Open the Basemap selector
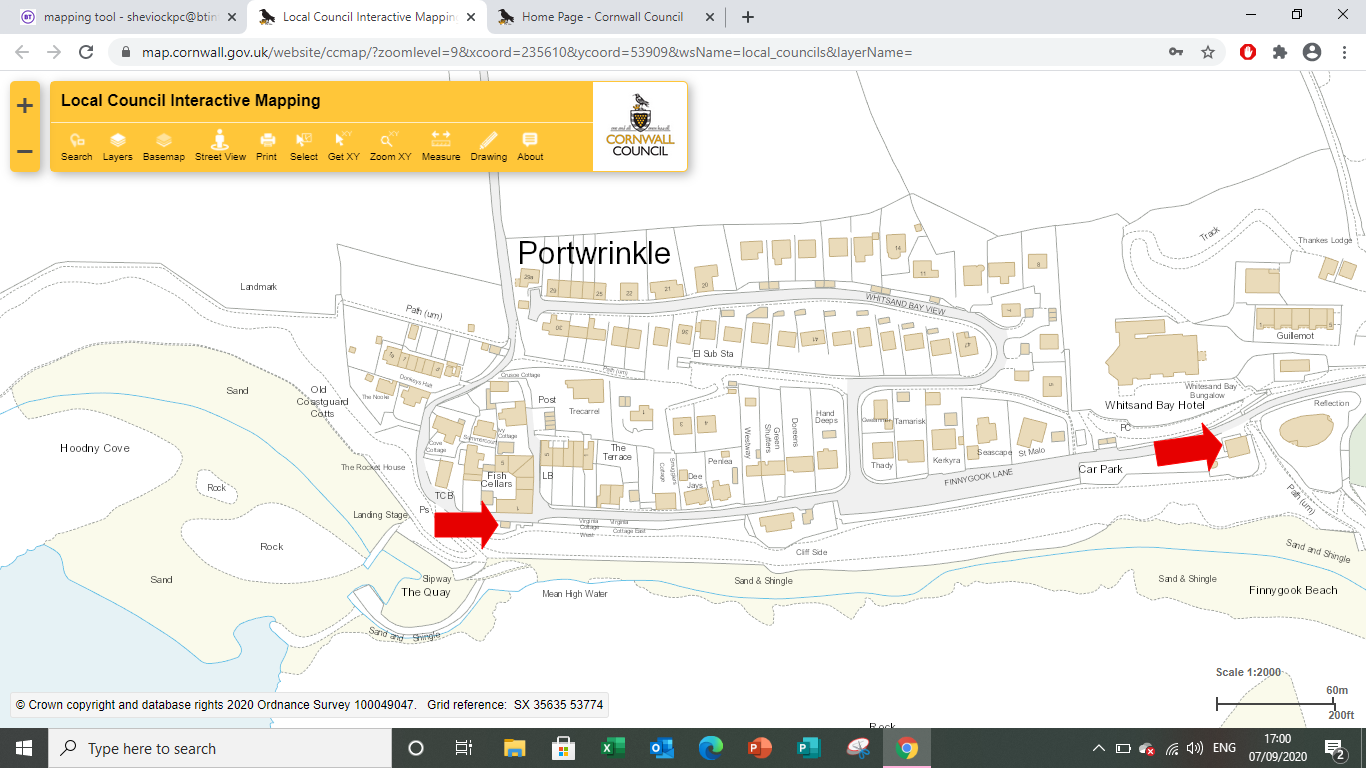This screenshot has height=768, width=1366. [x=164, y=146]
